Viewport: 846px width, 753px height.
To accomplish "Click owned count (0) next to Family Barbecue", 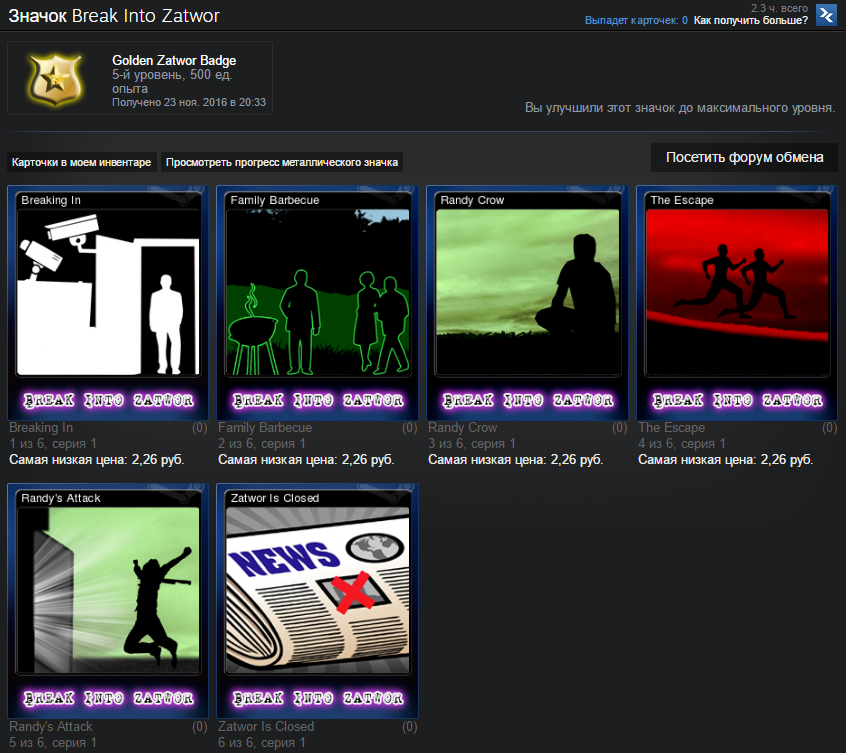I will tap(410, 428).
